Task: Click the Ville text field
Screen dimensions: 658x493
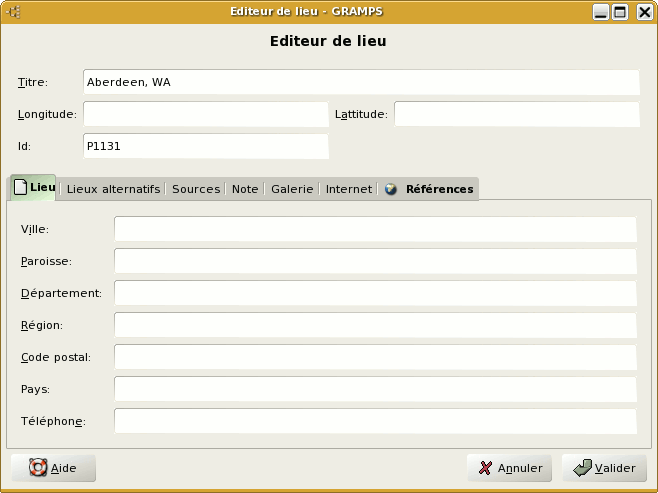Action: (x=375, y=229)
